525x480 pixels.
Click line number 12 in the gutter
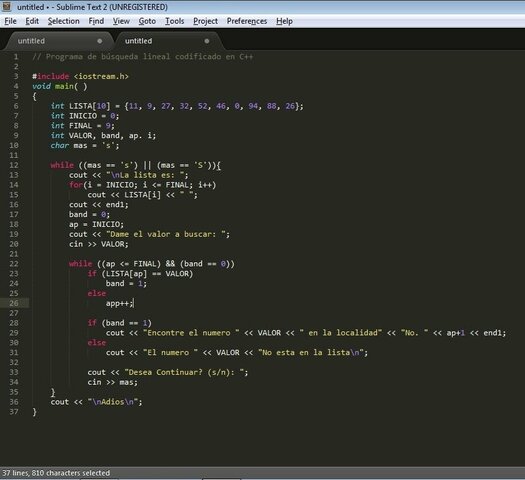[14, 165]
